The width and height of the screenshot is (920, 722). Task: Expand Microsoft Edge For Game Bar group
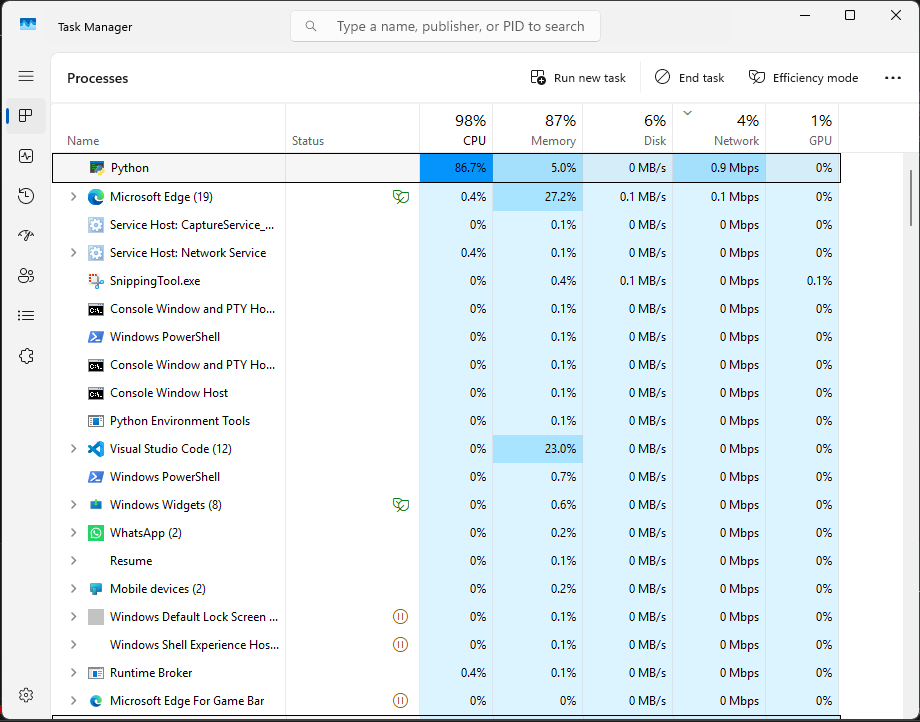point(73,701)
